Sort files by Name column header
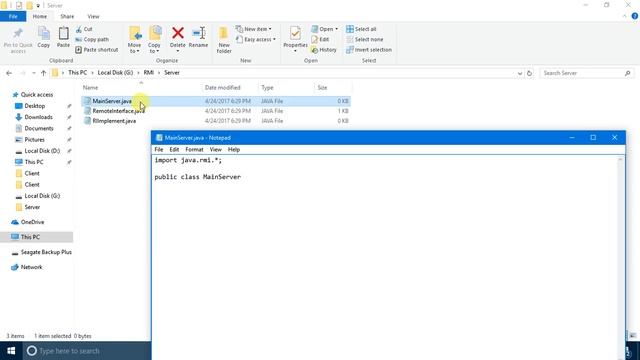The image size is (640, 360). tap(90, 87)
